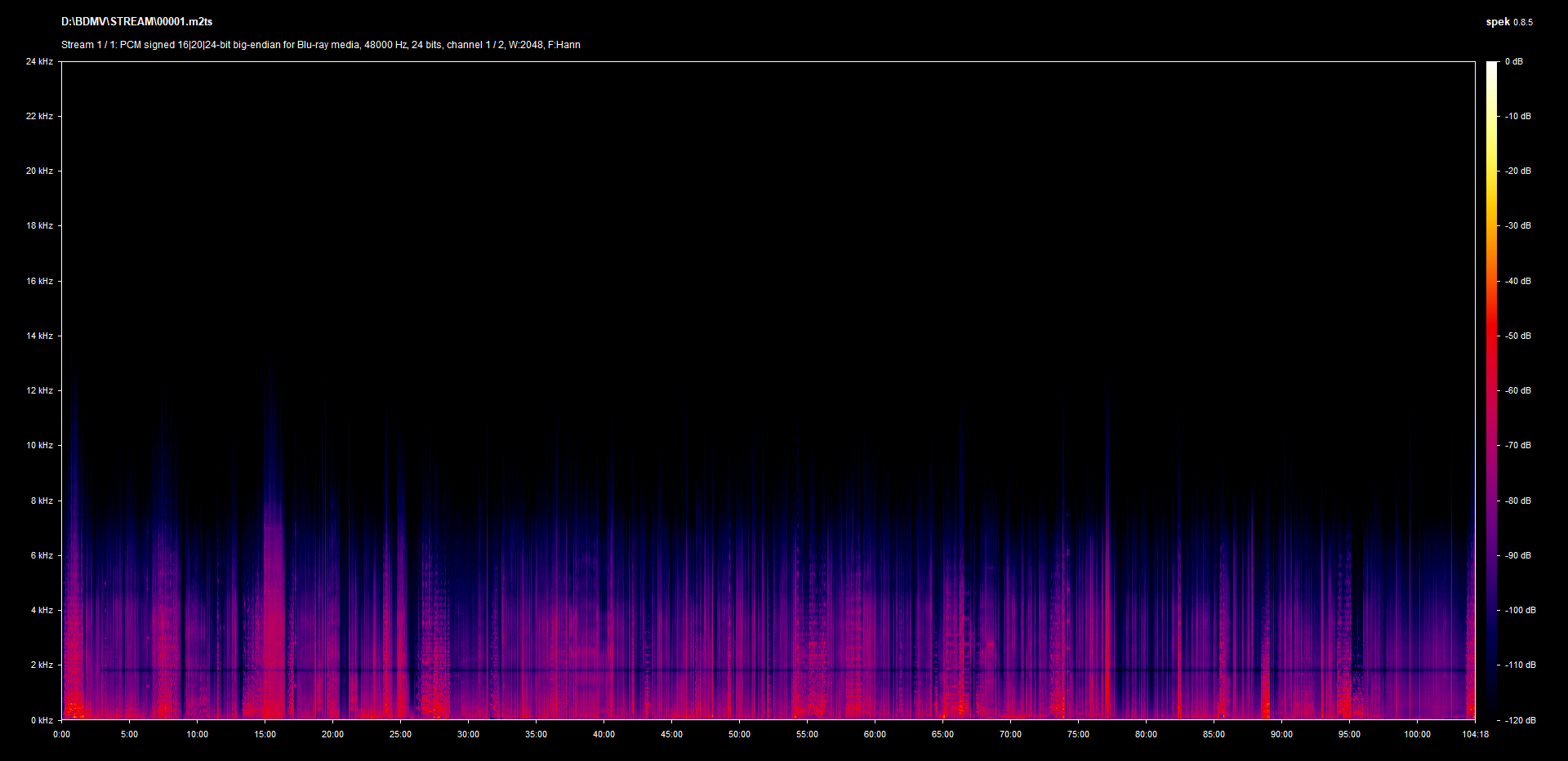This screenshot has height=761, width=1568.
Task: Click the 2 kHz frequency axis label
Action: pos(42,665)
